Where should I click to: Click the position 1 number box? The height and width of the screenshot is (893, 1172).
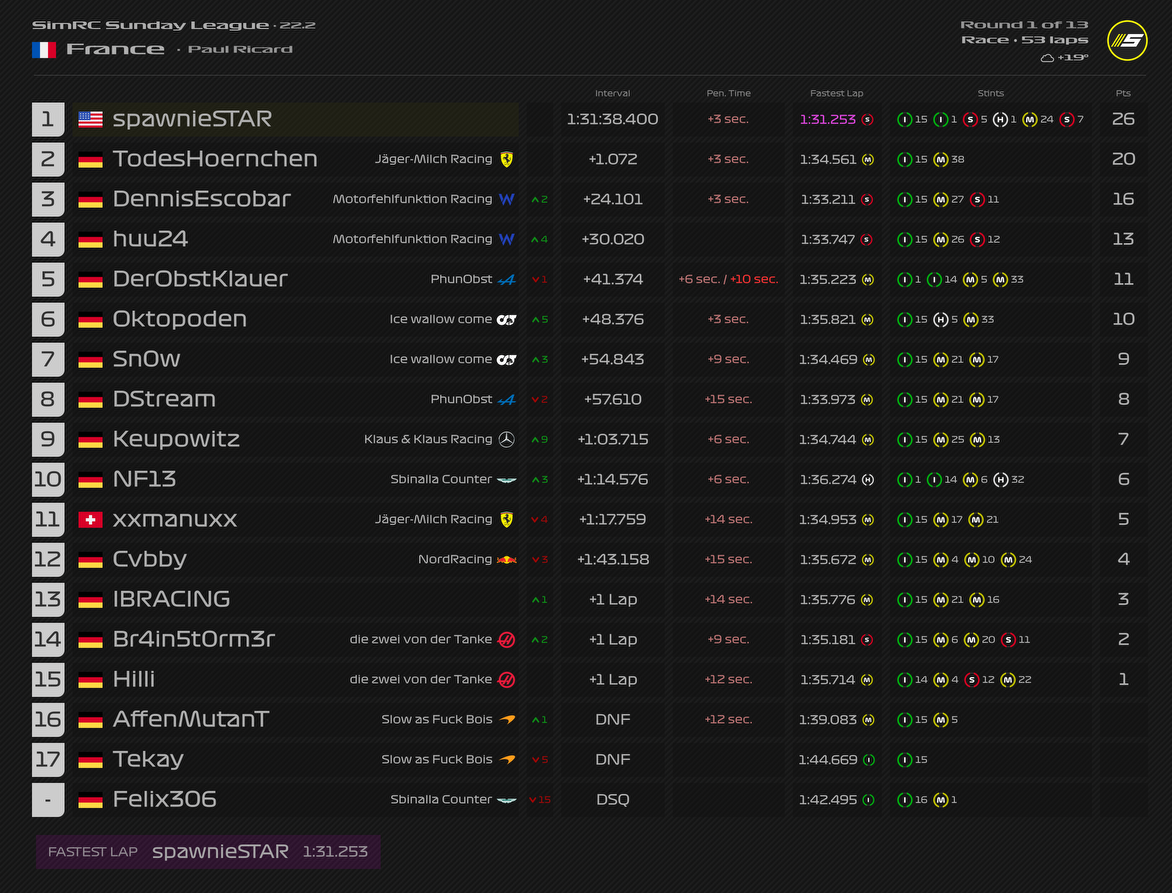[x=47, y=119]
